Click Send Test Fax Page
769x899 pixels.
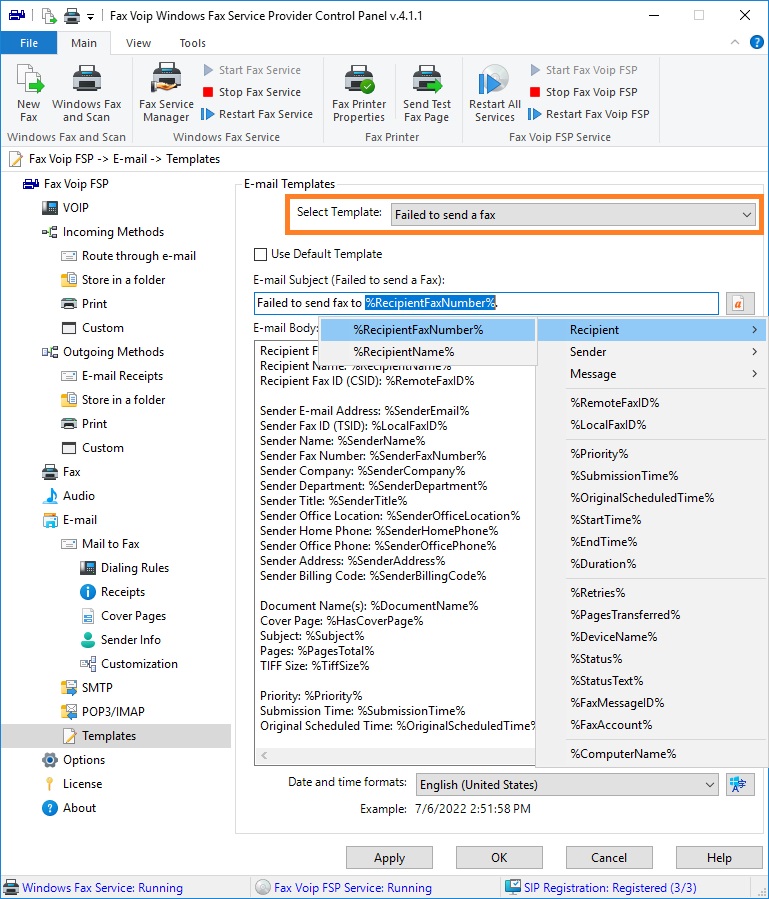coord(427,93)
